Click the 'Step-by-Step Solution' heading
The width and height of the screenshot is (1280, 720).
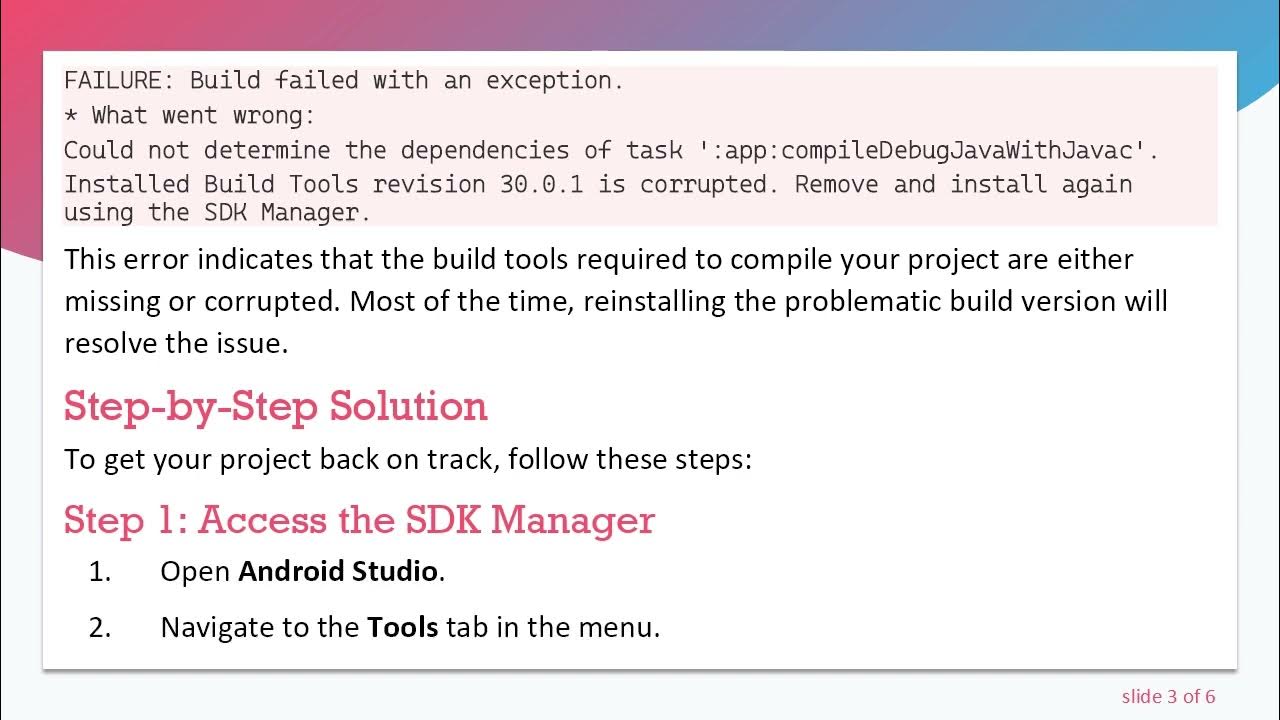pos(276,406)
